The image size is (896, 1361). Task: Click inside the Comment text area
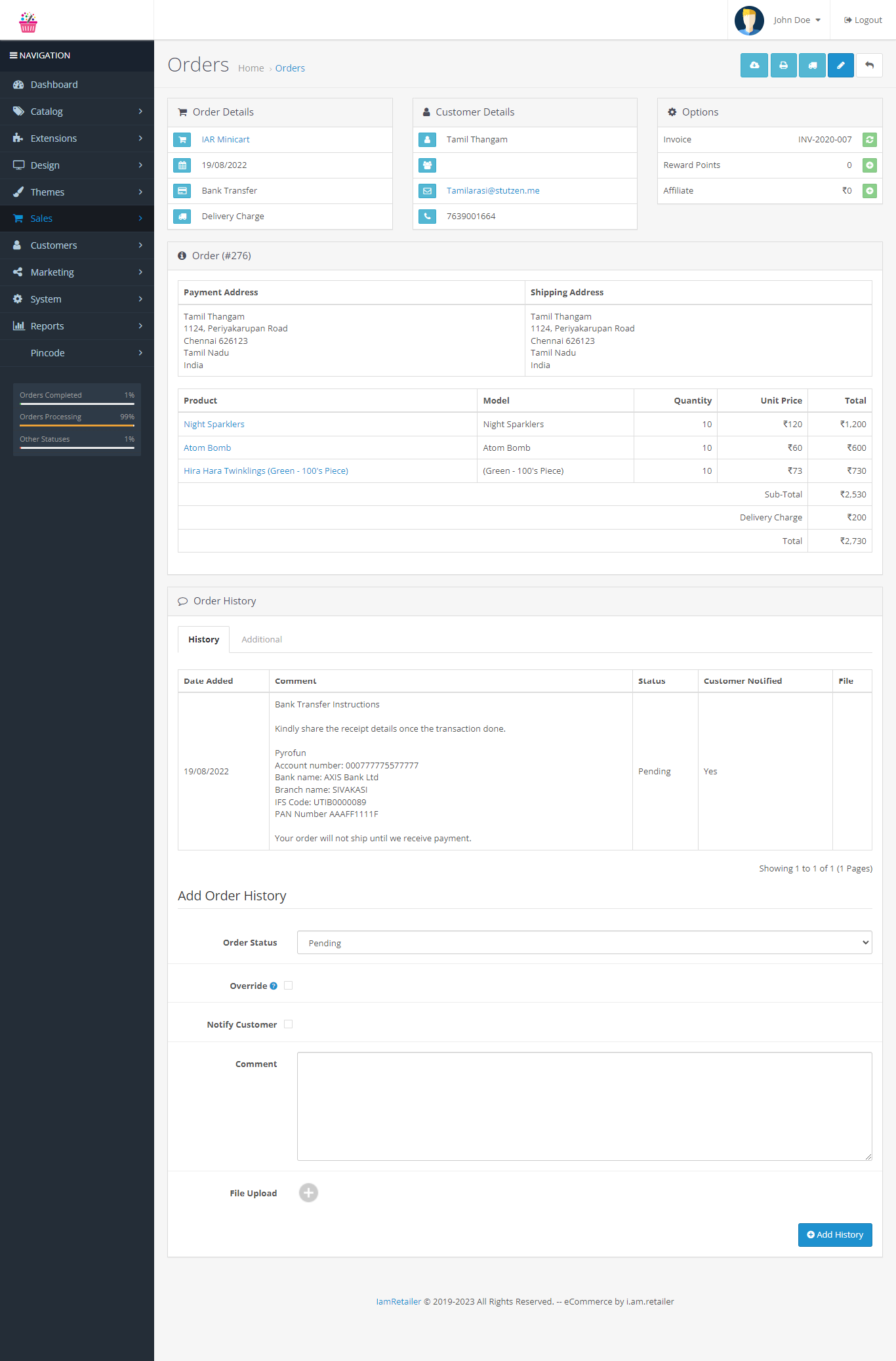[x=584, y=1106]
